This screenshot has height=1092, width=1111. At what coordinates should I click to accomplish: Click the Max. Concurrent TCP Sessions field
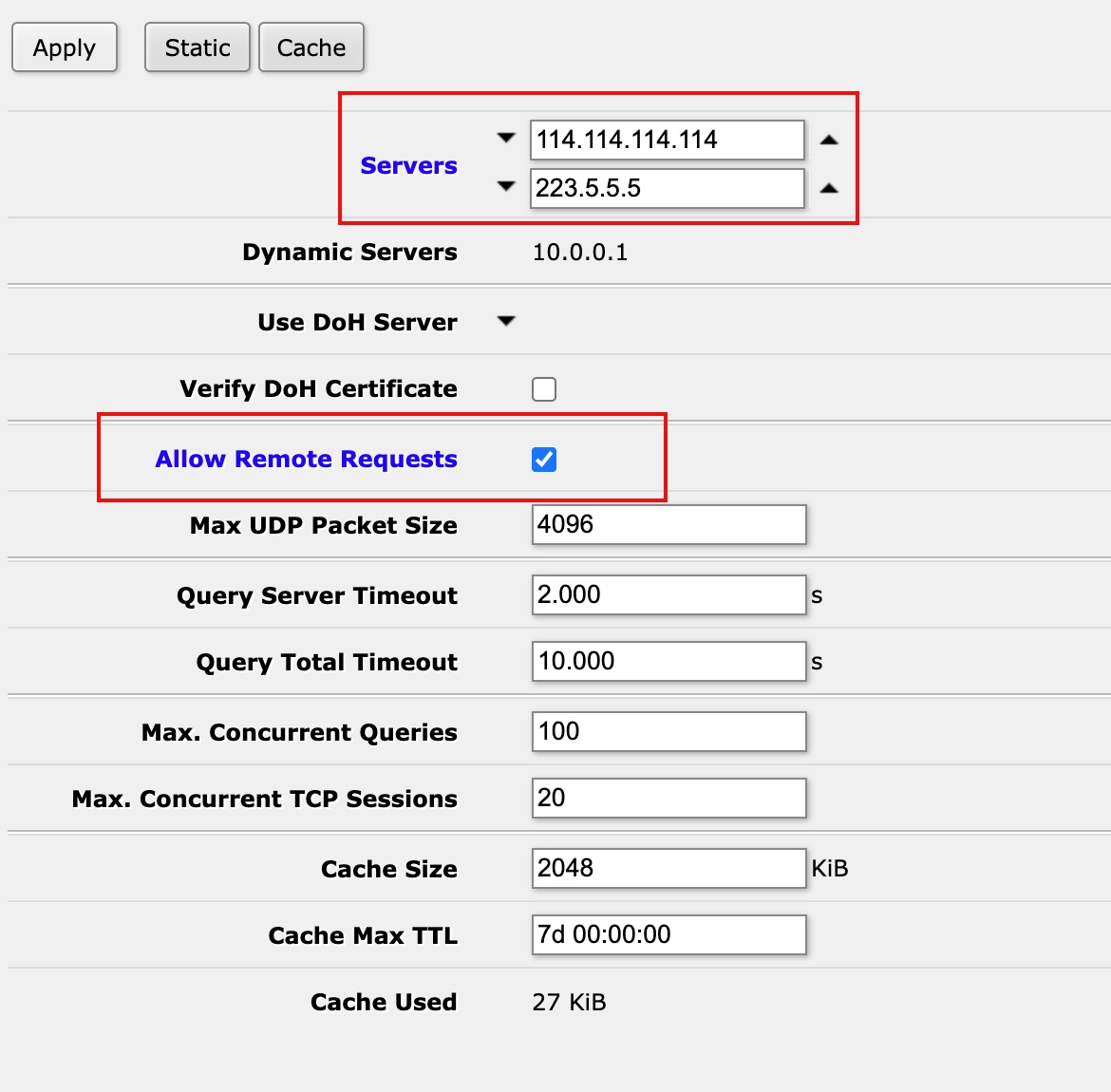668,798
